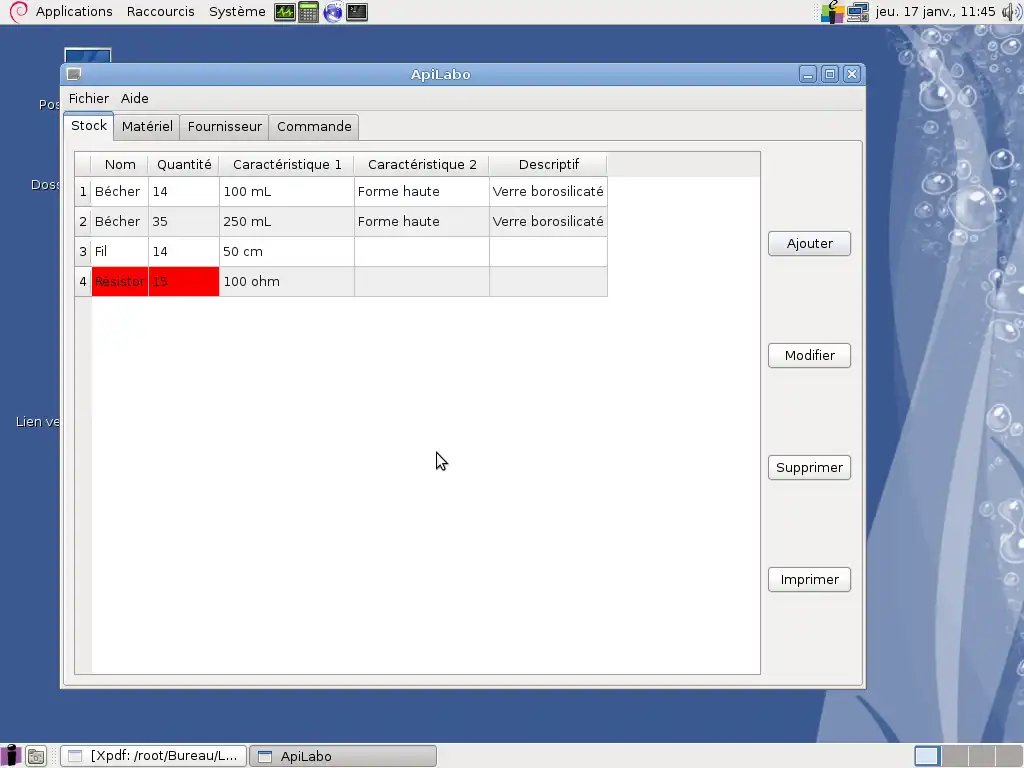Sort by the Quantité column header
This screenshot has height=768, width=1024.
(x=184, y=165)
